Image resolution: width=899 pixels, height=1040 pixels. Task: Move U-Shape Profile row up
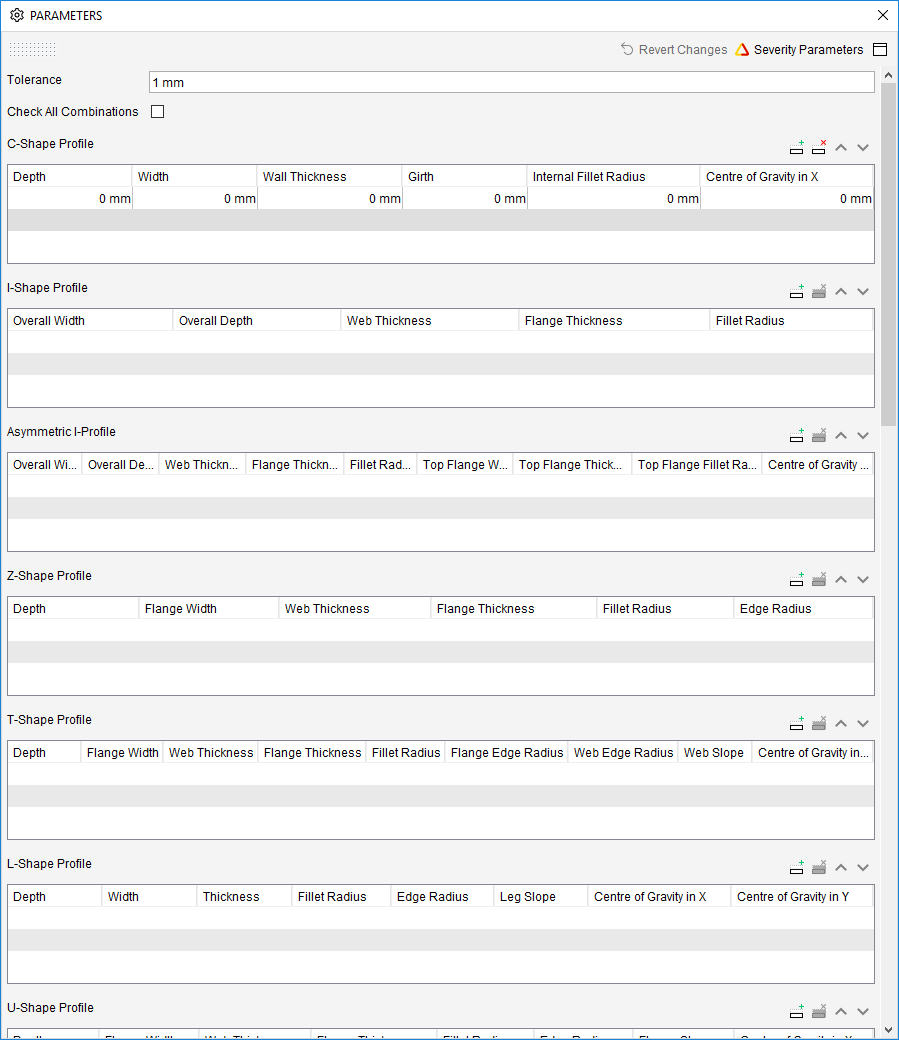click(841, 1011)
